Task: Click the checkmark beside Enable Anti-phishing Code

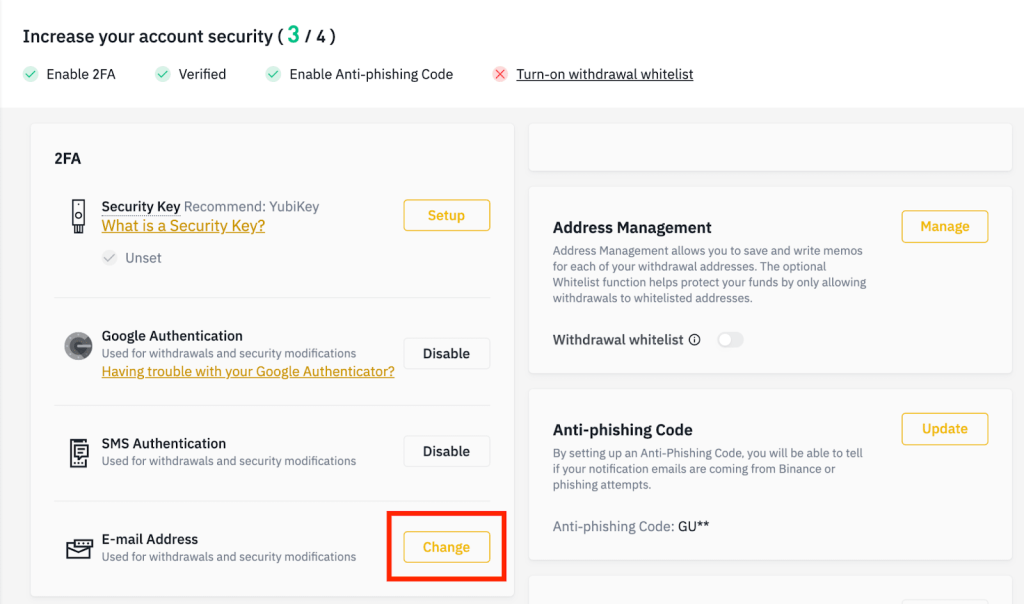Action: pyautogui.click(x=272, y=74)
